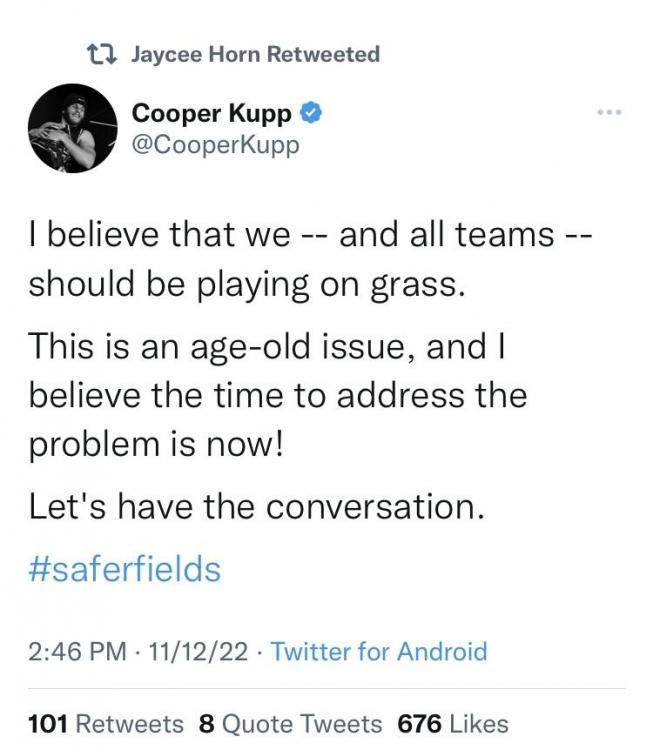Click the blue verified badge

[x=311, y=114]
